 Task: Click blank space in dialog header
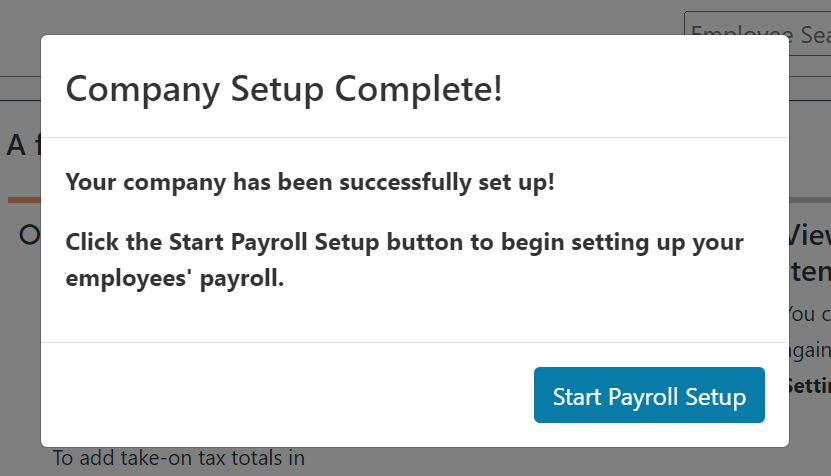[x=650, y=89]
